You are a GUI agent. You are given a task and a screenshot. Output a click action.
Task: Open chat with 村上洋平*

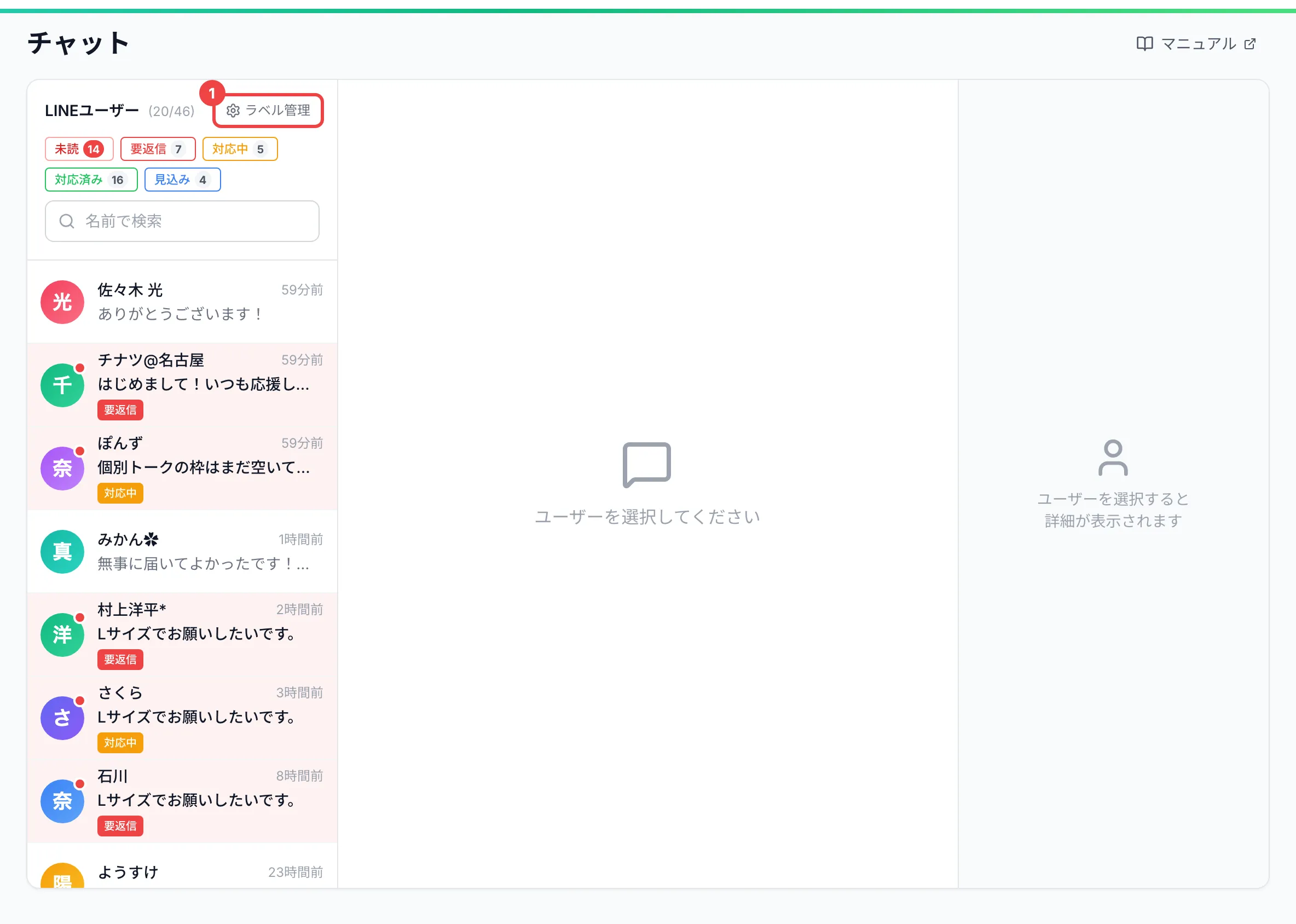click(x=182, y=634)
